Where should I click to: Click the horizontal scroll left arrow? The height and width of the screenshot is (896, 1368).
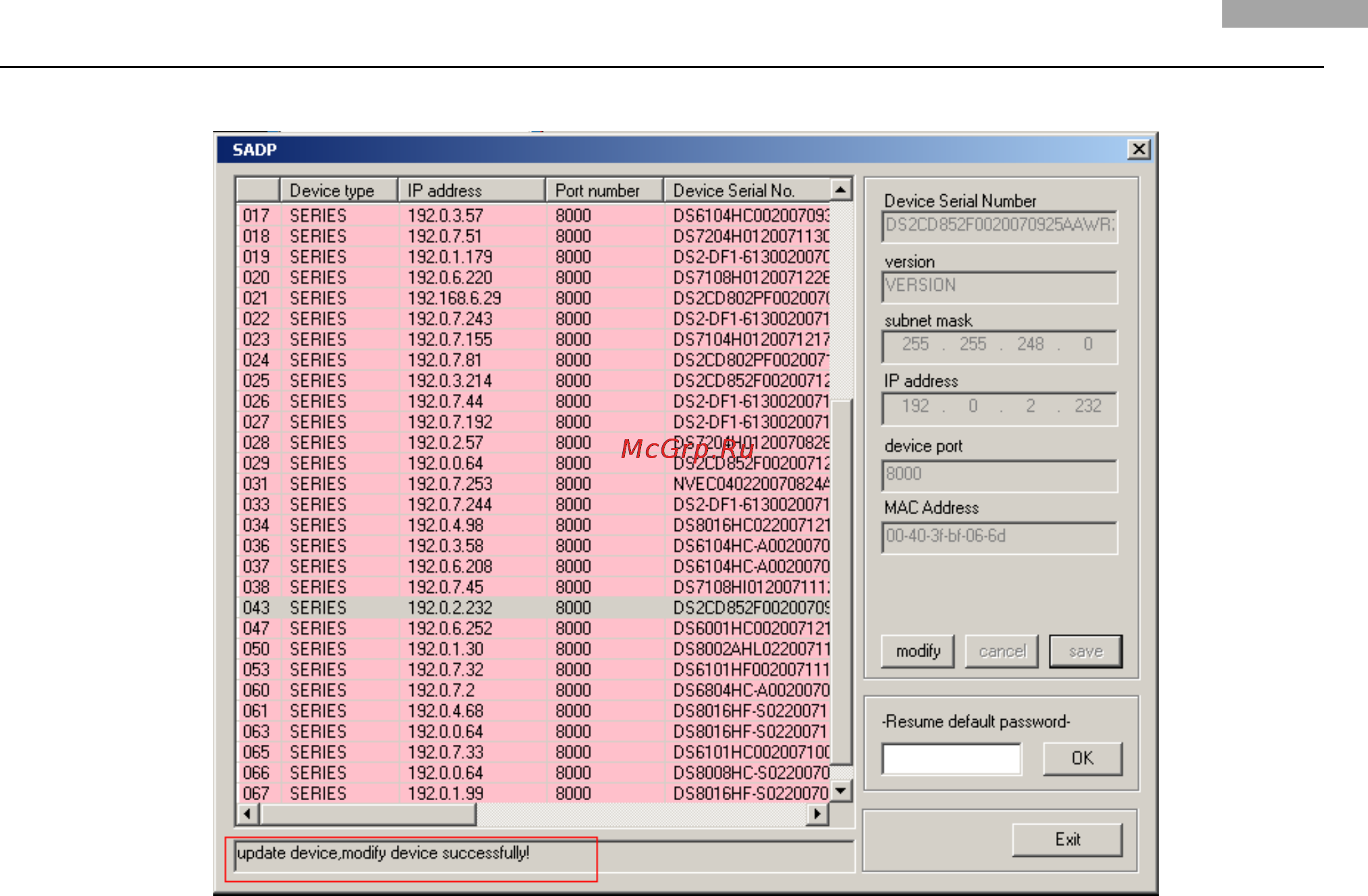point(248,814)
